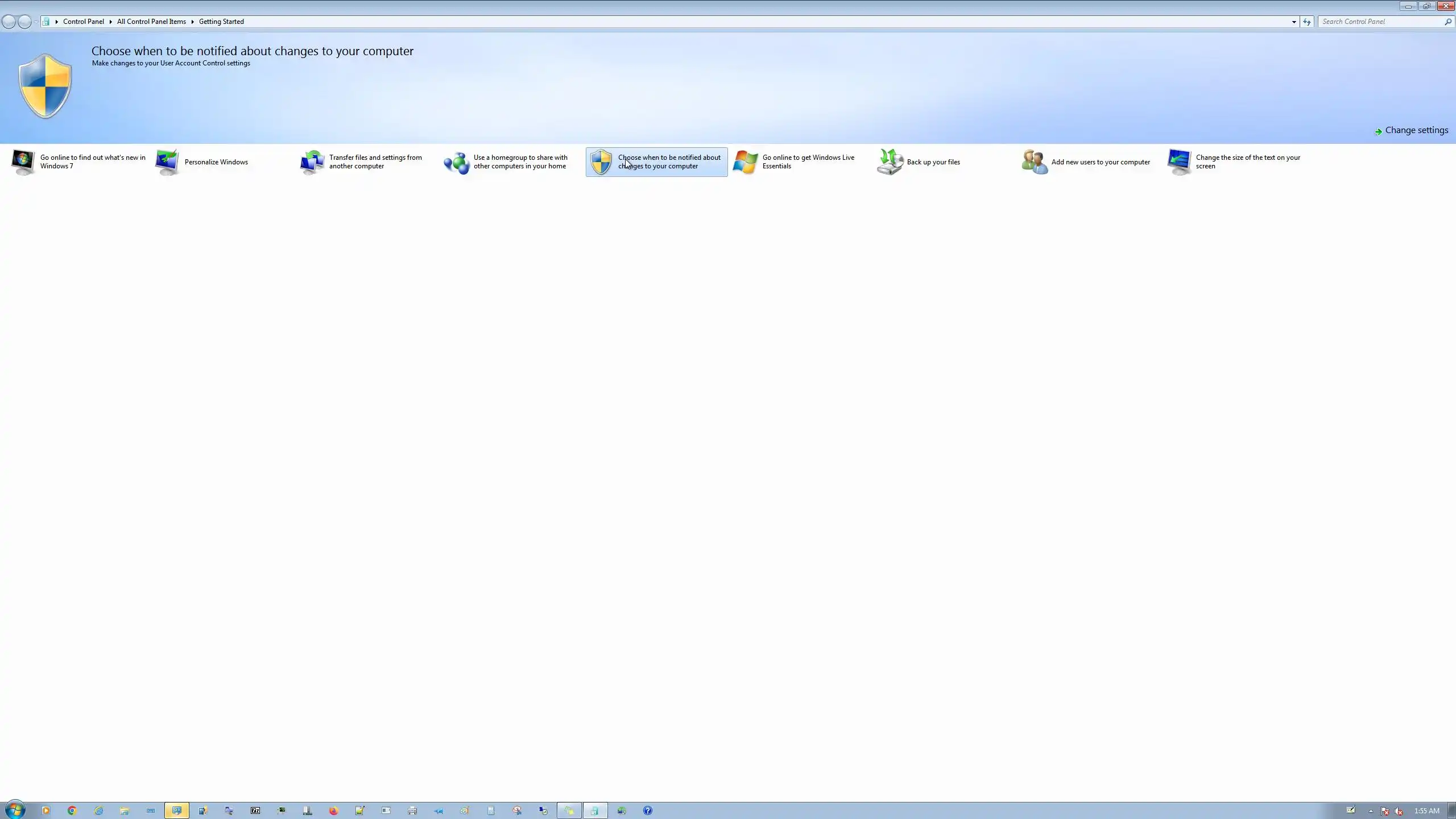Viewport: 1456px width, 819px height.
Task: Open the Personalize Windows item
Action: coord(216,162)
